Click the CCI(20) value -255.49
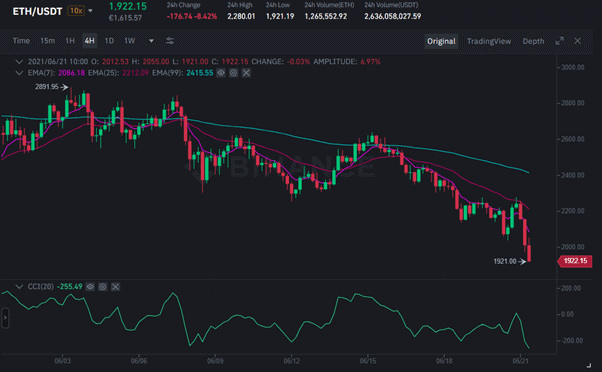Screen dimensions: 602x372 (69, 287)
